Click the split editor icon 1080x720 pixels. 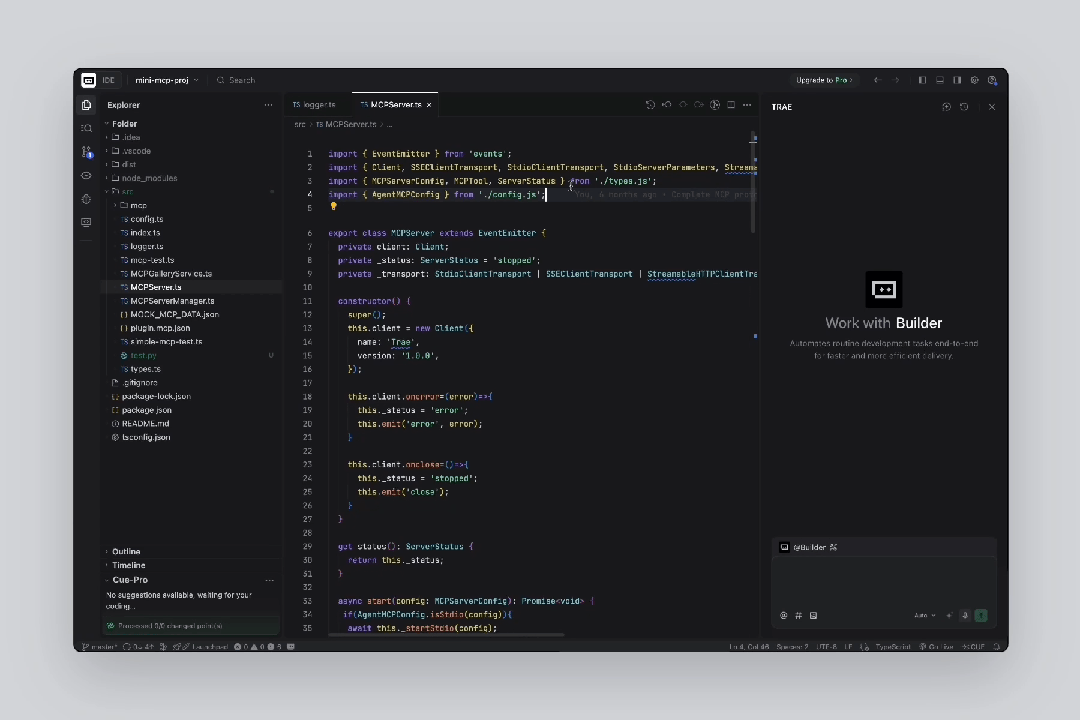coord(731,105)
